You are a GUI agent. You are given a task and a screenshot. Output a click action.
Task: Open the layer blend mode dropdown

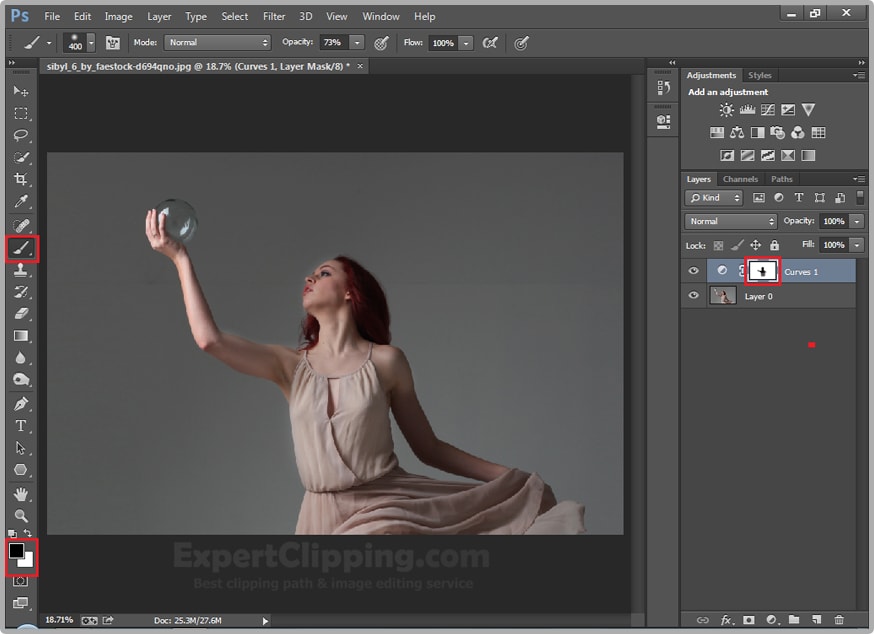click(x=731, y=221)
